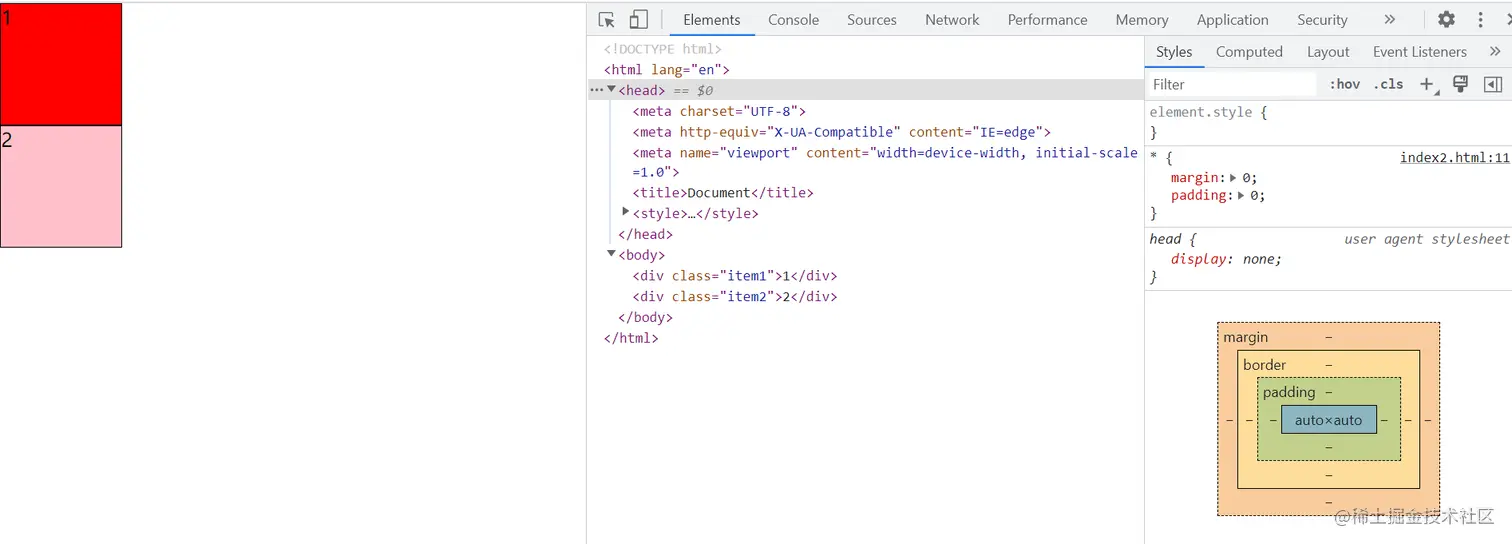Select the DOCTYPE html line
1512x544 pixels.
coord(662,49)
